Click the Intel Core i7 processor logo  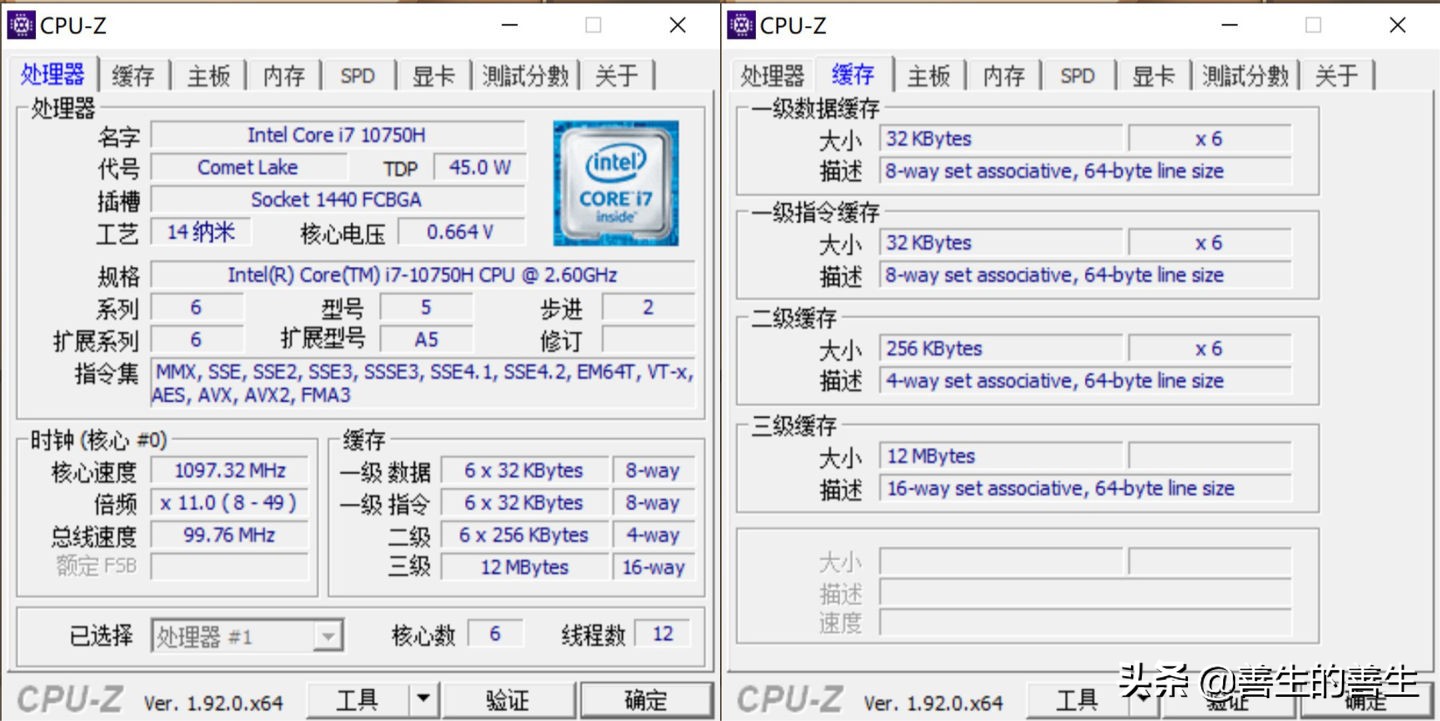point(615,183)
